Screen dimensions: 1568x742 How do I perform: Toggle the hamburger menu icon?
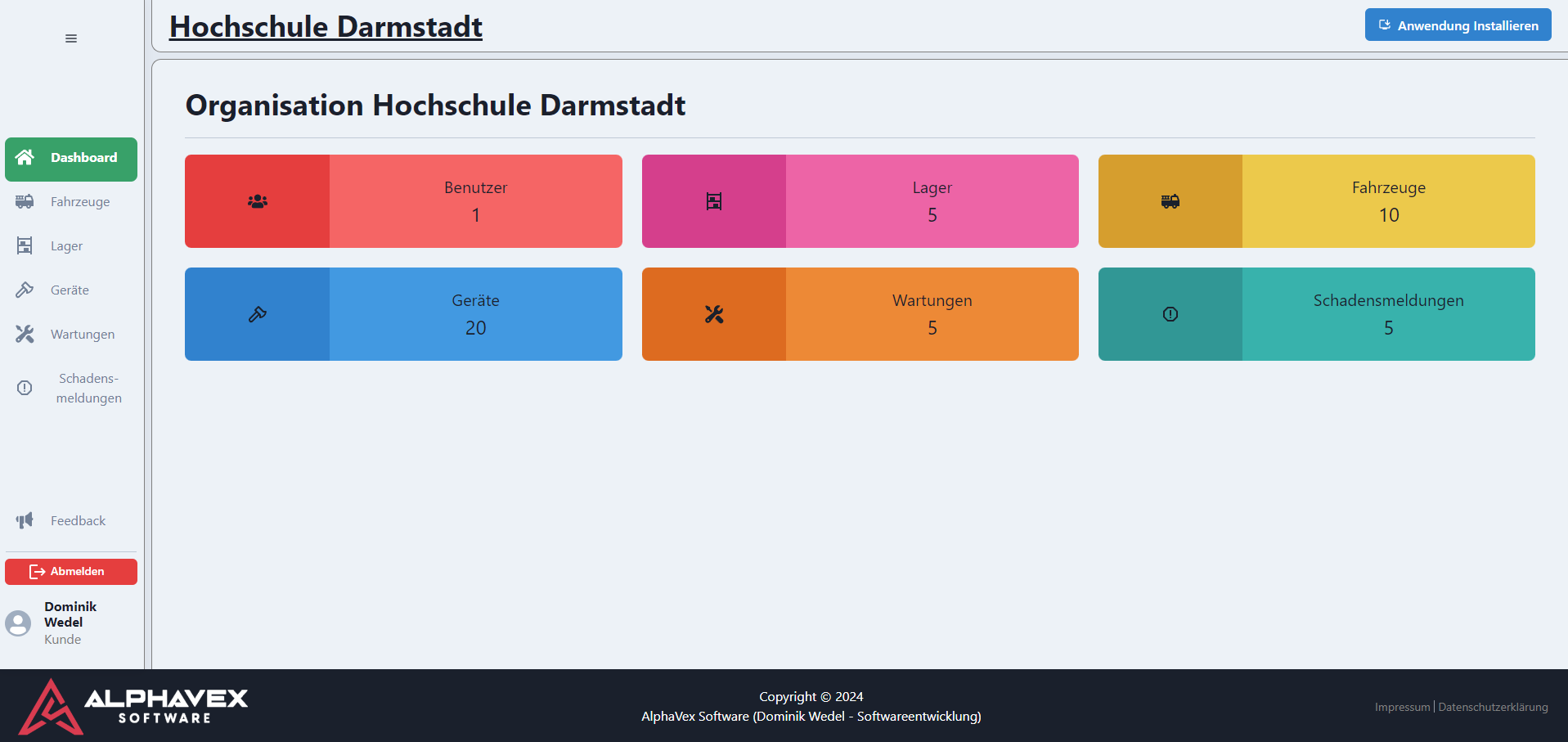[x=71, y=38]
